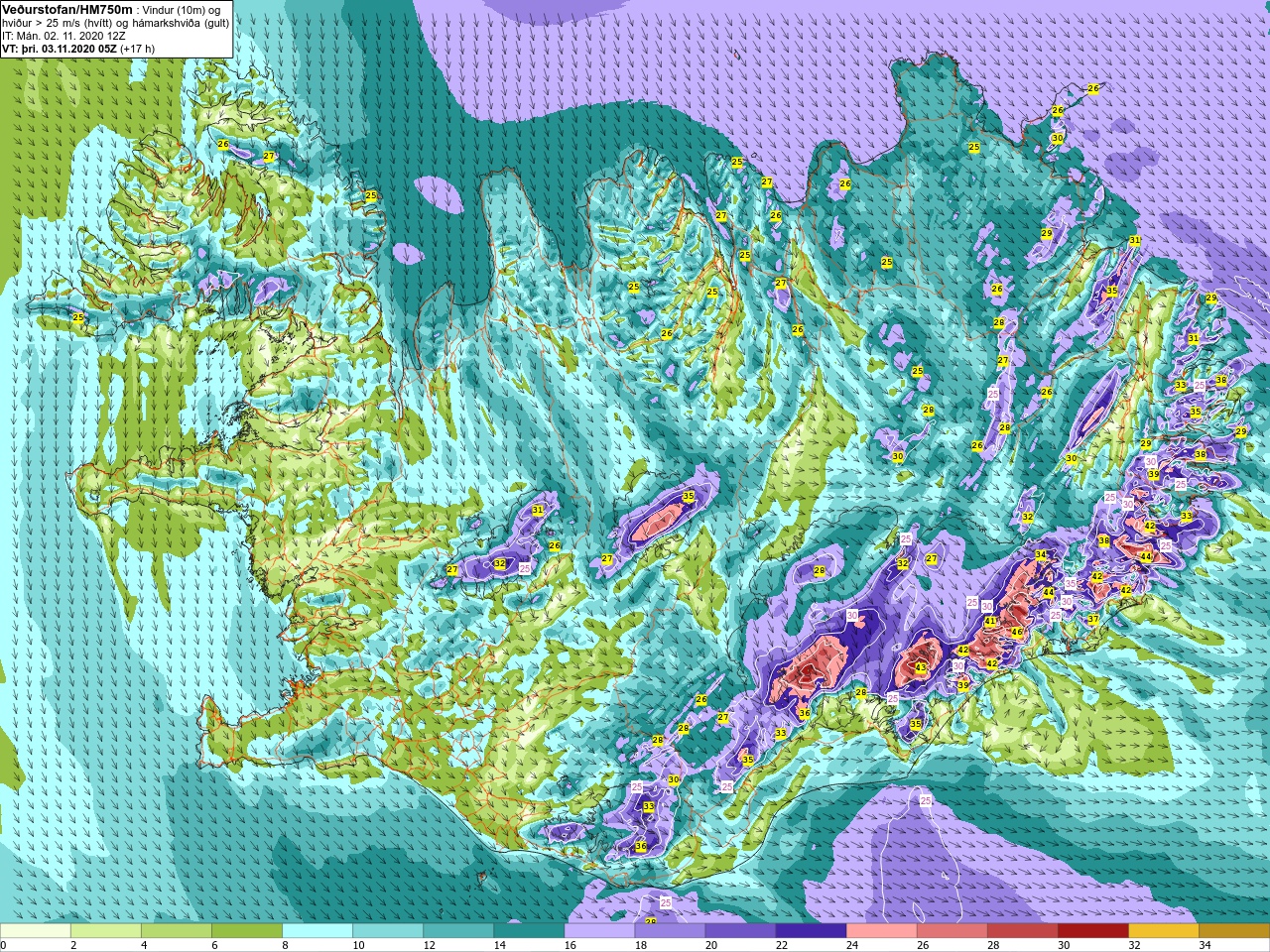Click the 24–26 m/s light pink legend swatch

[x=881, y=931]
